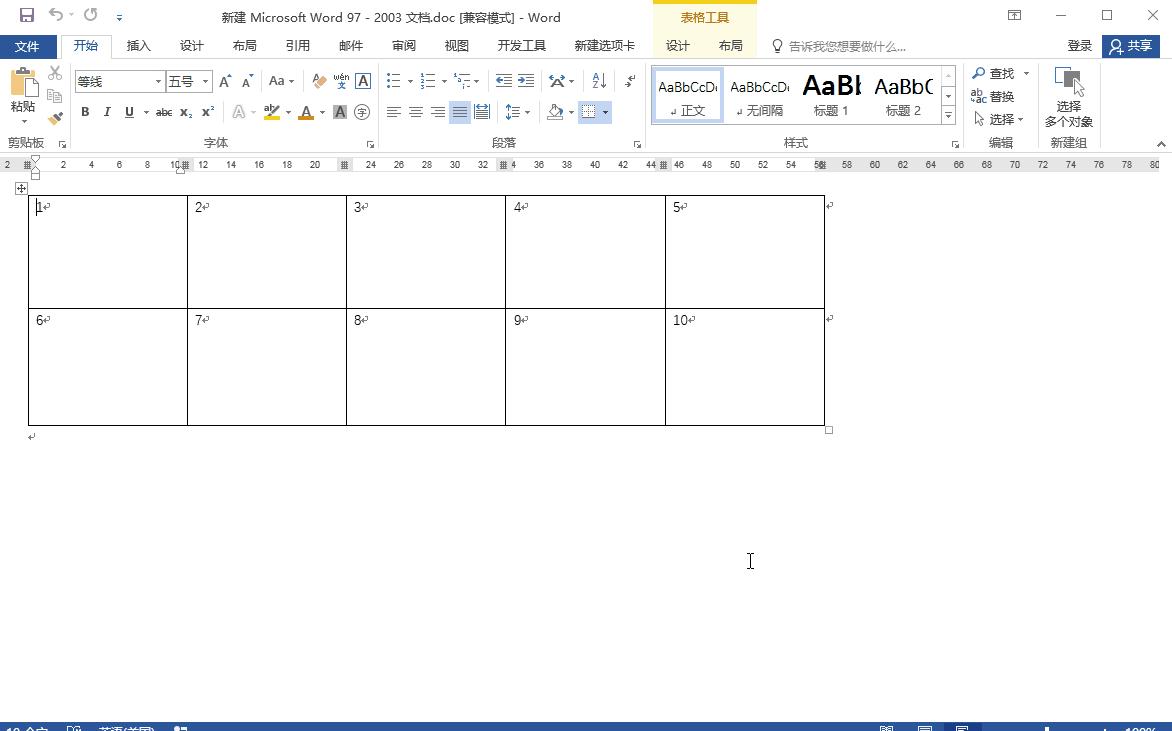
Task: Redo the last action
Action: click(90, 15)
